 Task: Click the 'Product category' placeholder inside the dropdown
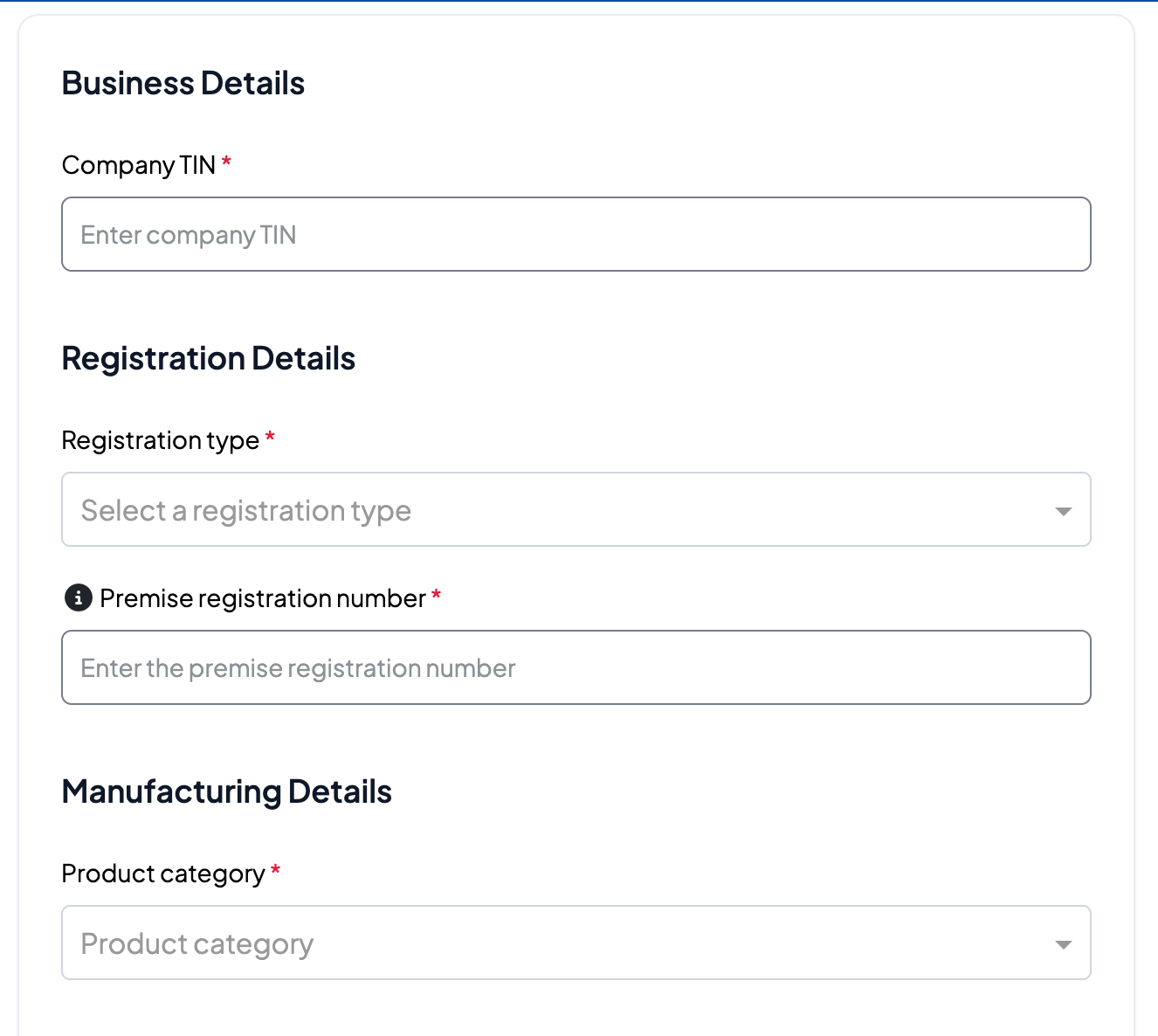coord(196,944)
